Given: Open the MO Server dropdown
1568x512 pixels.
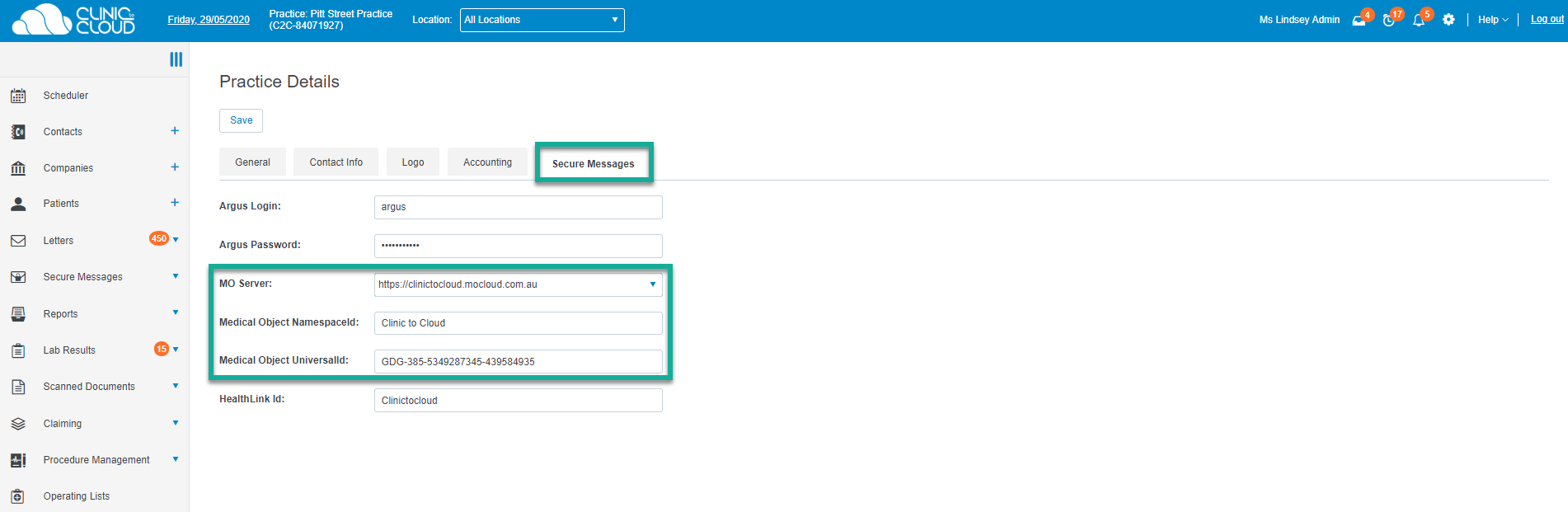Looking at the screenshot, I should tap(519, 284).
